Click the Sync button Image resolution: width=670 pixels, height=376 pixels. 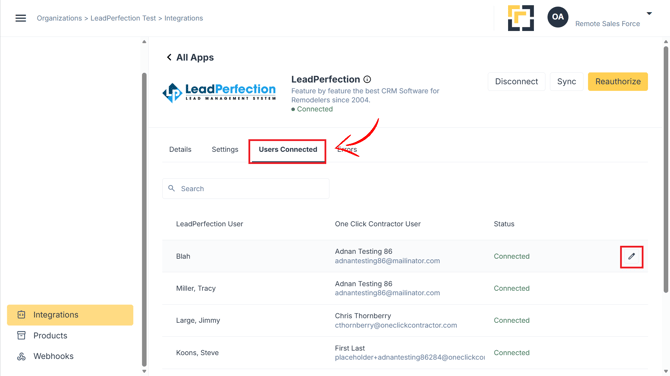coord(566,82)
